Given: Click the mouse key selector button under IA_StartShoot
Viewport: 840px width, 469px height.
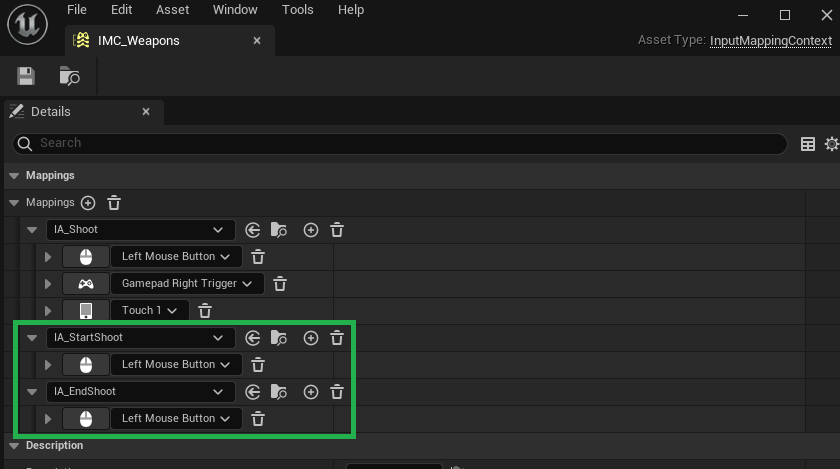Looking at the screenshot, I should pyautogui.click(x=85, y=365).
